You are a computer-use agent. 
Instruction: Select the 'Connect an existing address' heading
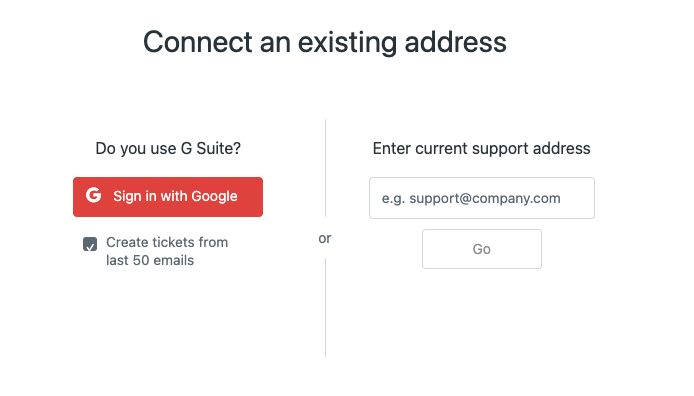pyautogui.click(x=324, y=42)
